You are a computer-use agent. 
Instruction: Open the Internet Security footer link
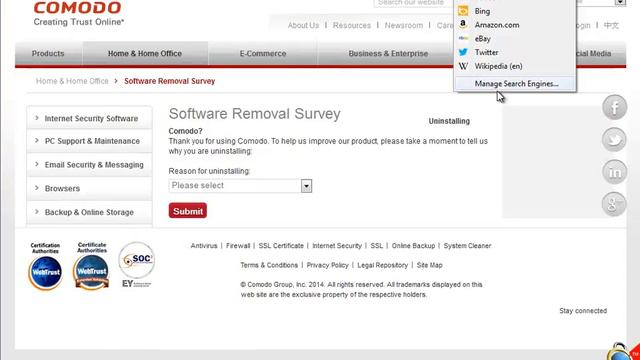pos(337,246)
